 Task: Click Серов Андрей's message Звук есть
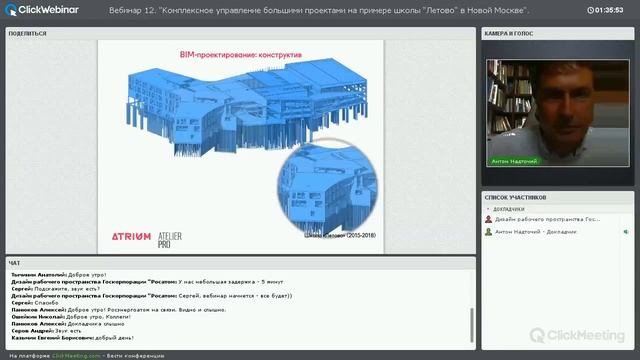[x=68, y=331]
